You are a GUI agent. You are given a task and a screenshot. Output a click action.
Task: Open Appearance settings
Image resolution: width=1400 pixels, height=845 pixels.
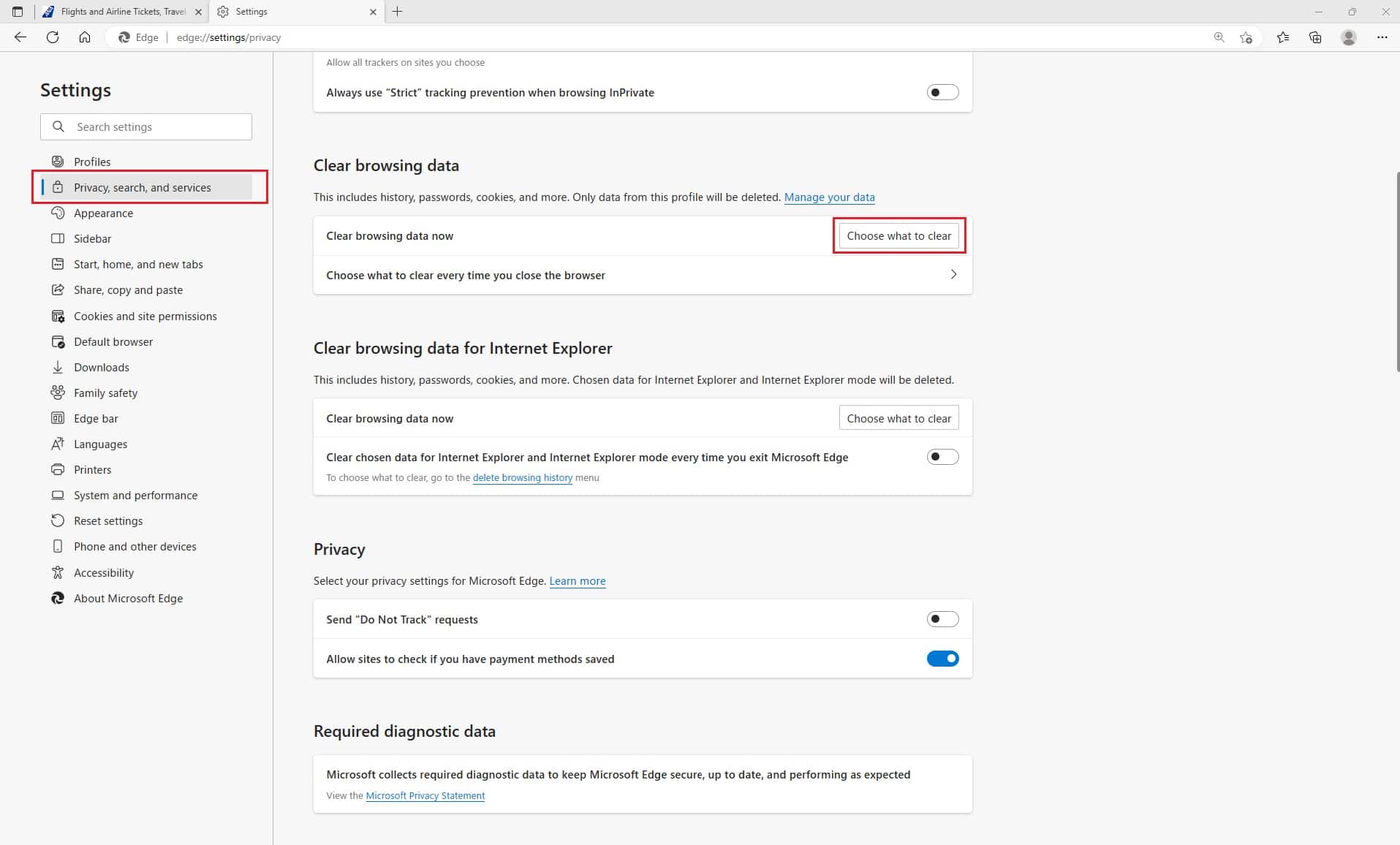146,213
